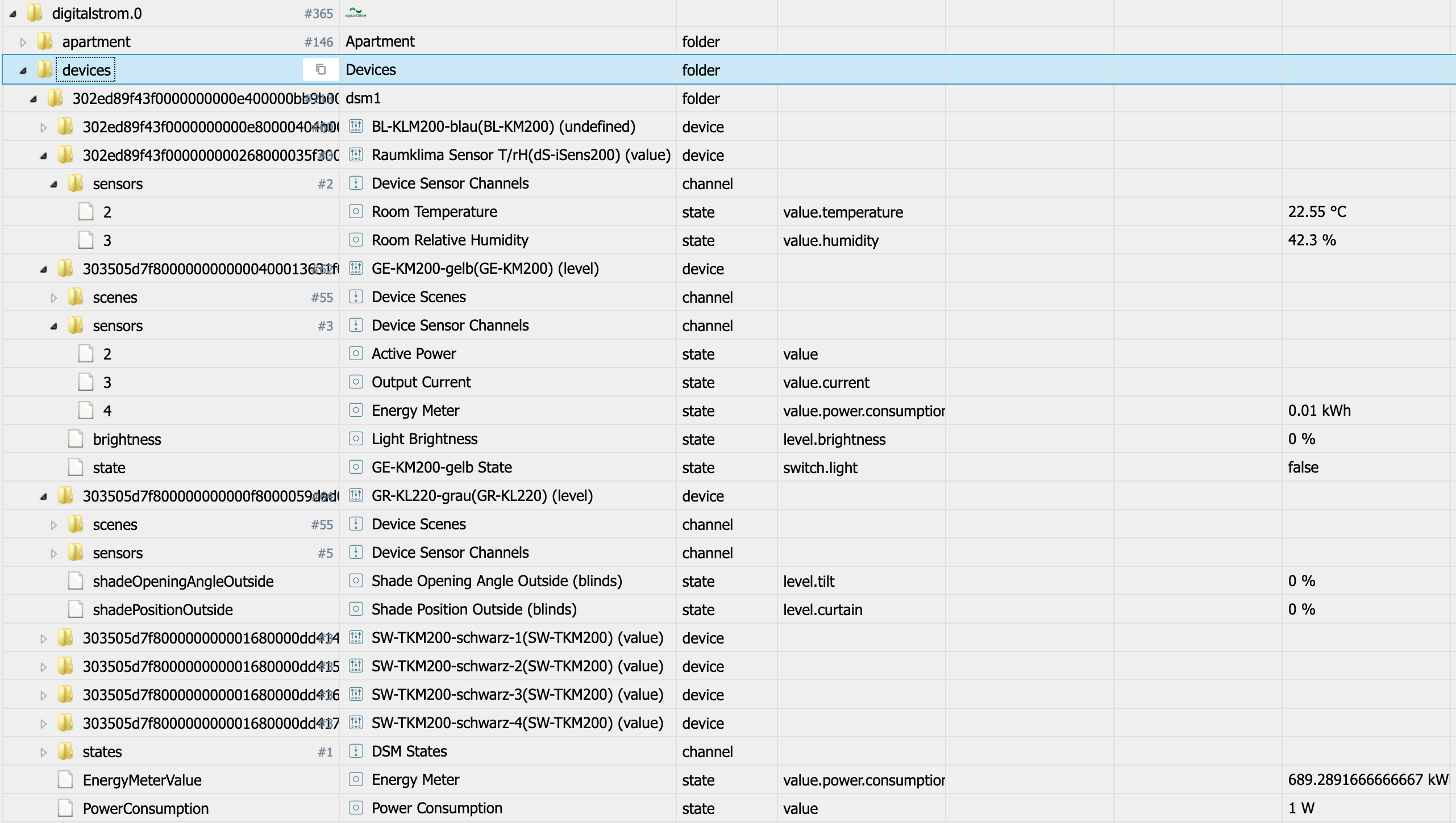Select the EnergyMeterValue state row
This screenshot has height=823, width=1456.
coord(142,780)
